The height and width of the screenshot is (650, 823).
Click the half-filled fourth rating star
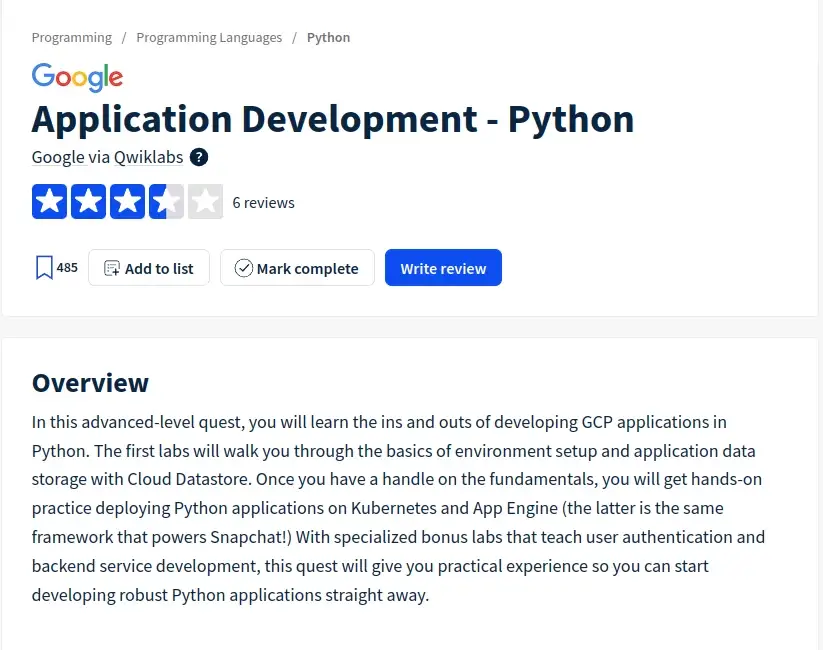(x=166, y=202)
